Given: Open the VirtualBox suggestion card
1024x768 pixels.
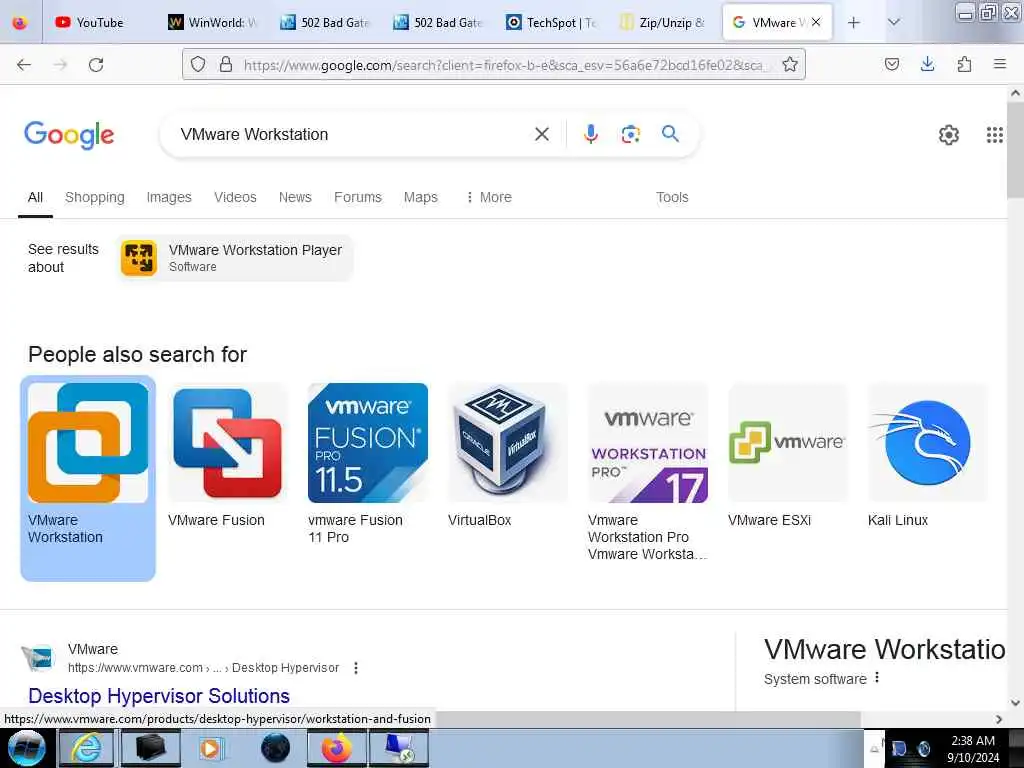Looking at the screenshot, I should [507, 457].
